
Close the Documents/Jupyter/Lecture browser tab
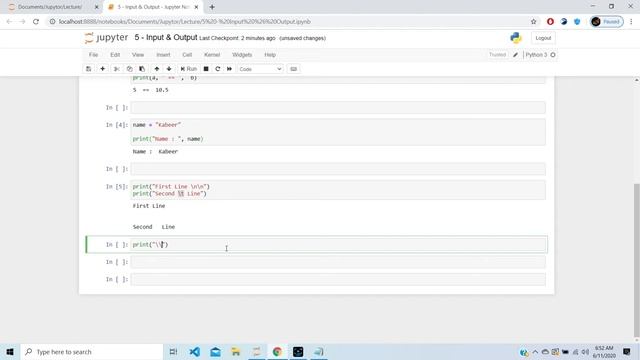pos(96,7)
